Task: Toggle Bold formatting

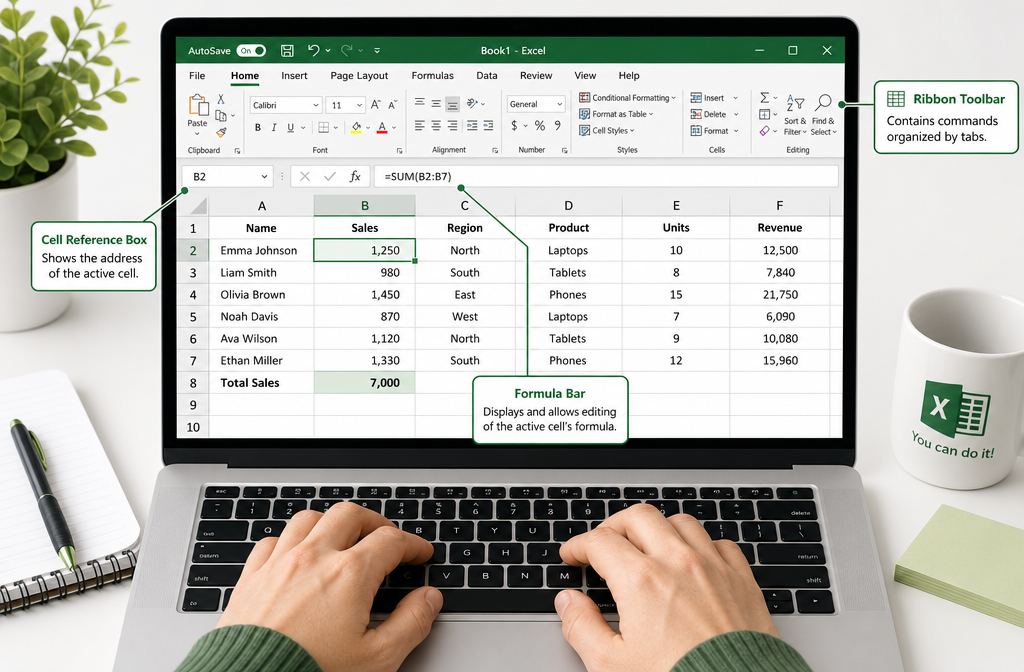Action: click(x=258, y=127)
